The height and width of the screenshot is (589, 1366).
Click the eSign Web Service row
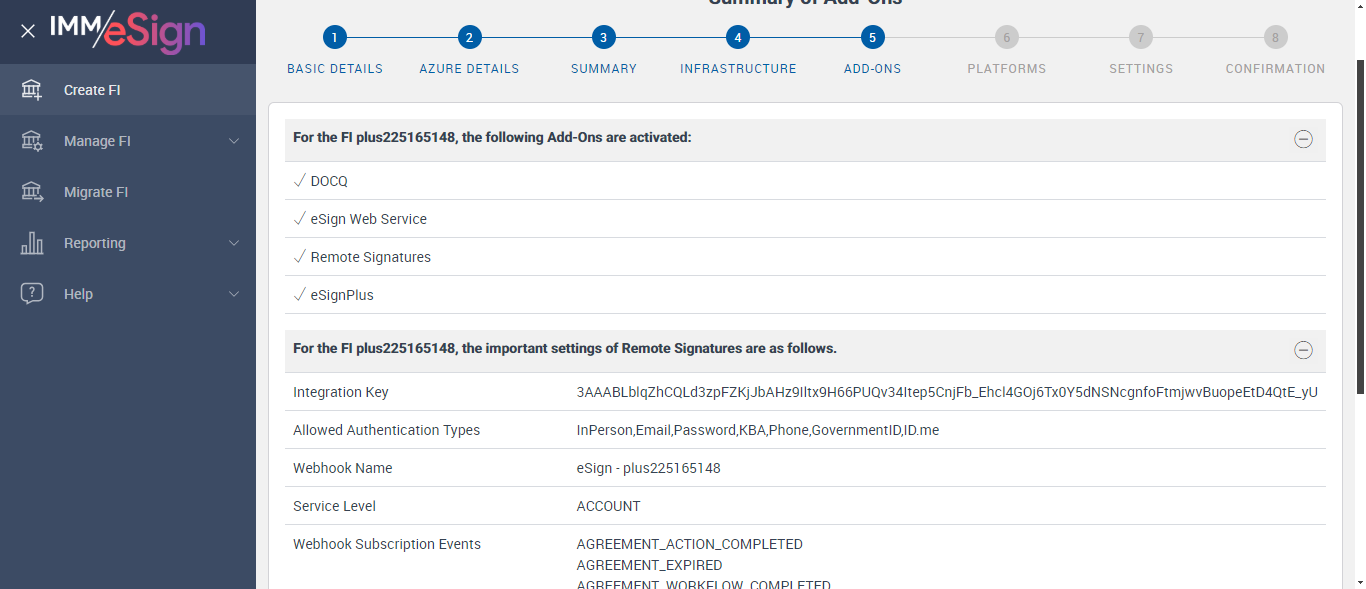tap(805, 219)
